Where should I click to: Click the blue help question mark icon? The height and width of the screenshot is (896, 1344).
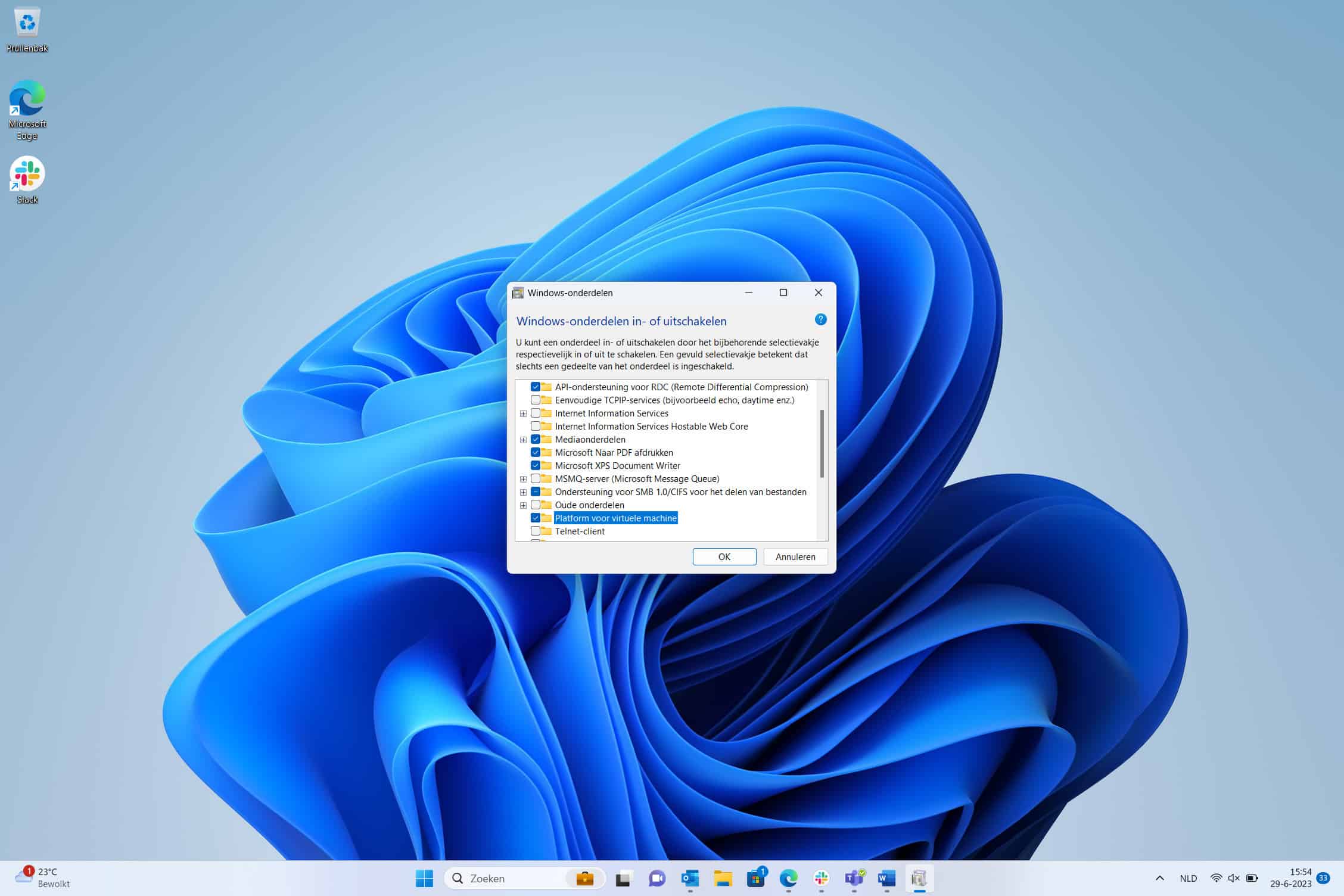coord(820,320)
